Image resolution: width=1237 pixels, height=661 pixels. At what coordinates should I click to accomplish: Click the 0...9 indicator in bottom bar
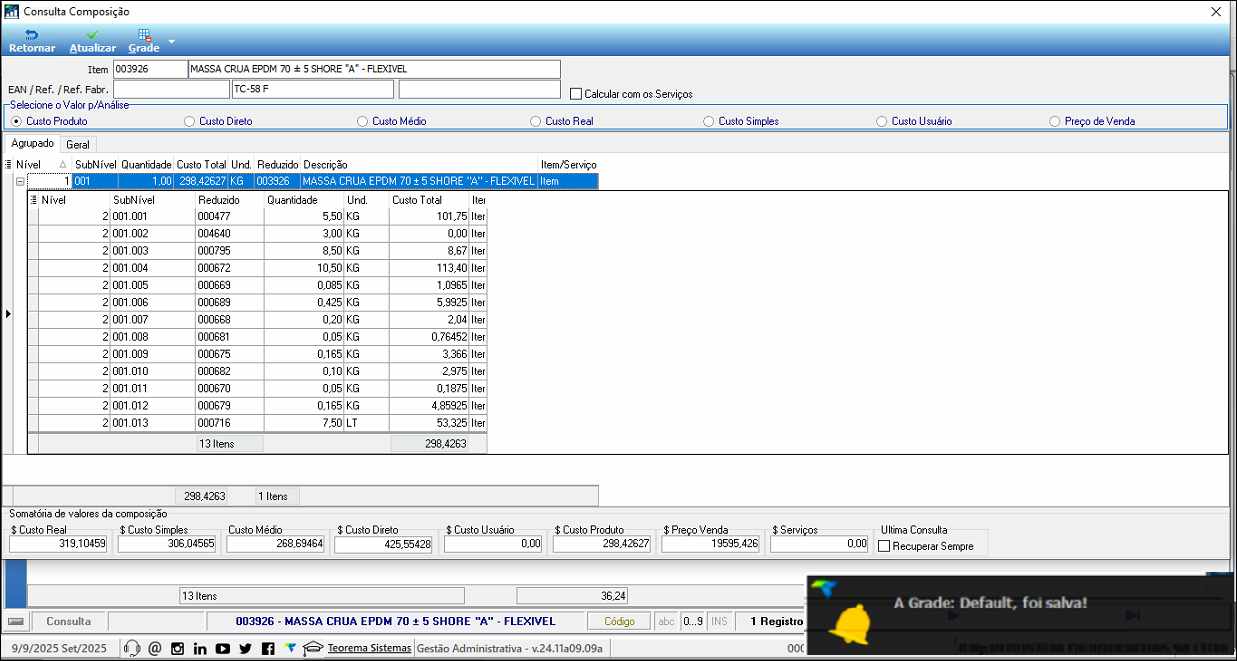[x=692, y=621]
